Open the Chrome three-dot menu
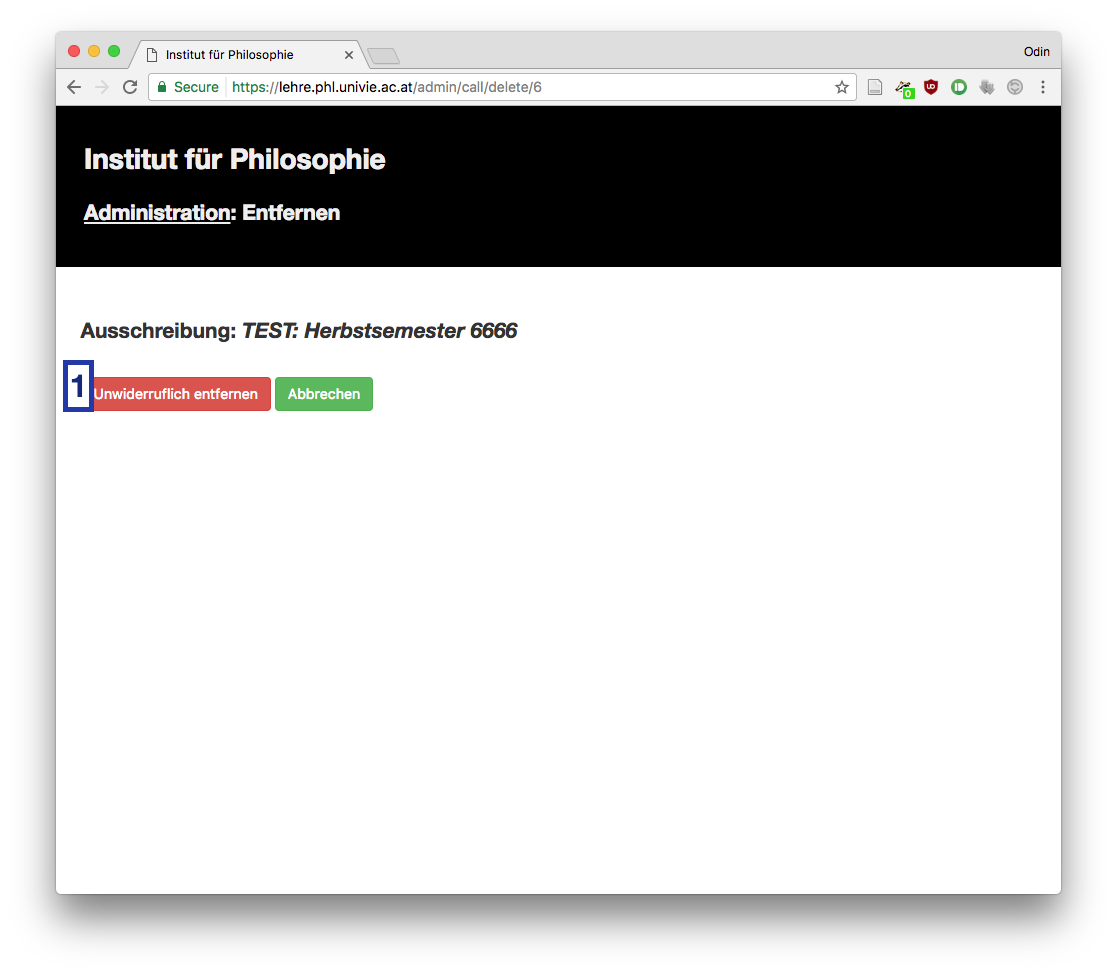The image size is (1117, 974). 1043,88
